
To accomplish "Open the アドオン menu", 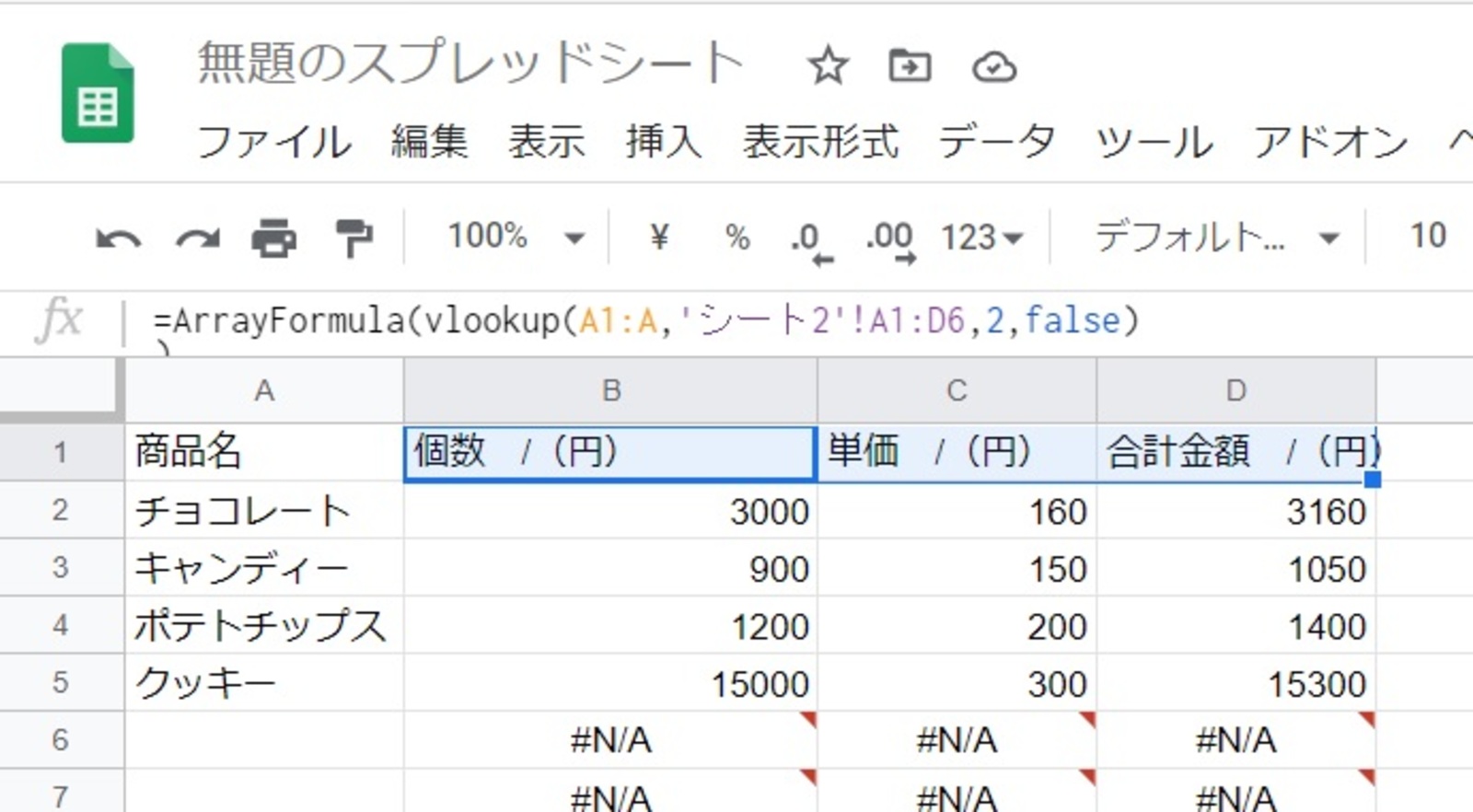I will tap(1330, 142).
